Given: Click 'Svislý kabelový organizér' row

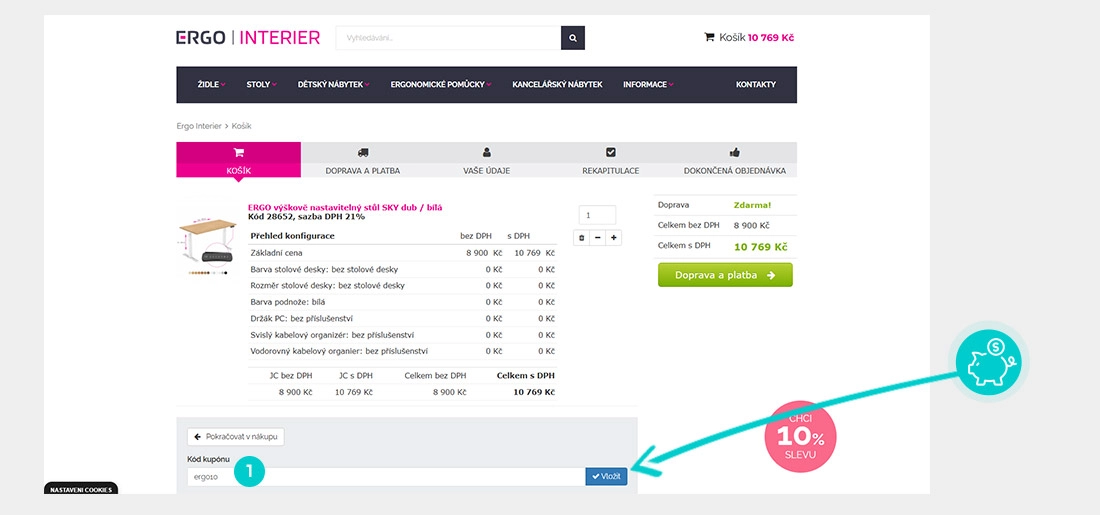Looking at the screenshot, I should click(403, 335).
